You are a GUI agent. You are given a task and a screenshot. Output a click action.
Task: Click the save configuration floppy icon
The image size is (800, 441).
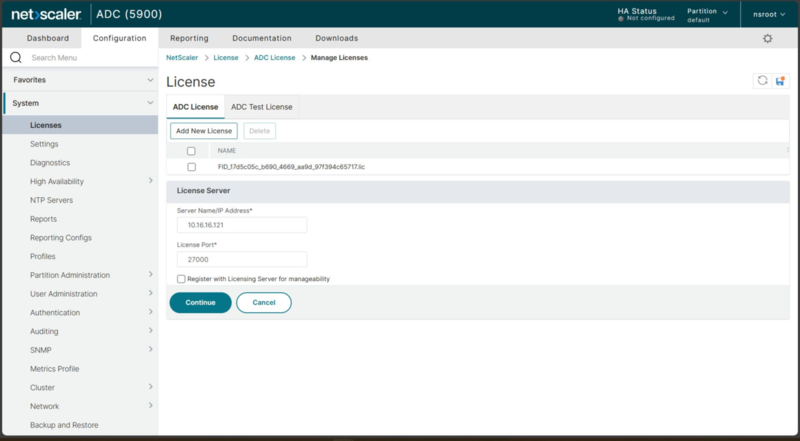pos(780,81)
